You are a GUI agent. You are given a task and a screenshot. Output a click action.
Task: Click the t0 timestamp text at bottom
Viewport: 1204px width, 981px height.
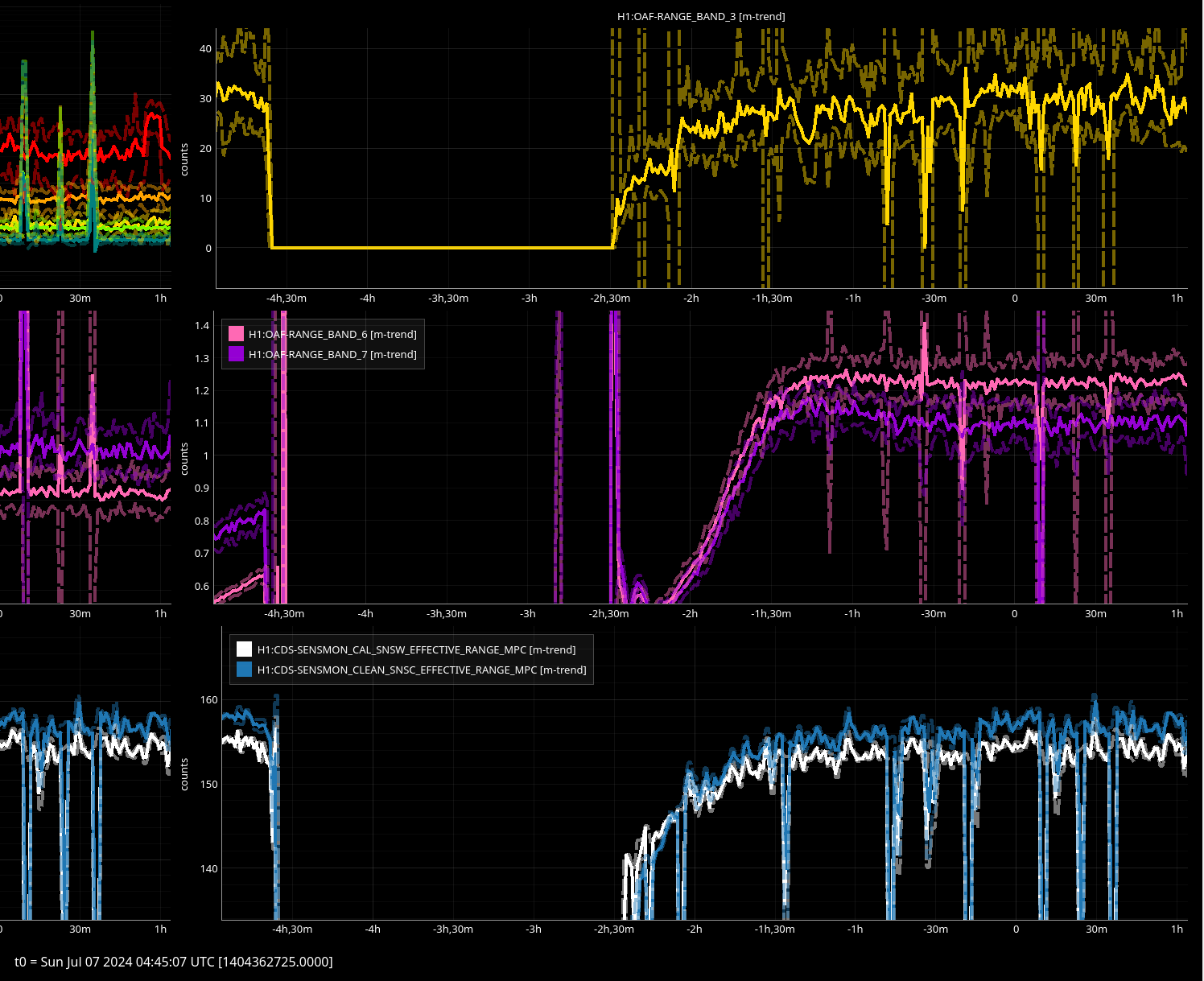(x=174, y=962)
